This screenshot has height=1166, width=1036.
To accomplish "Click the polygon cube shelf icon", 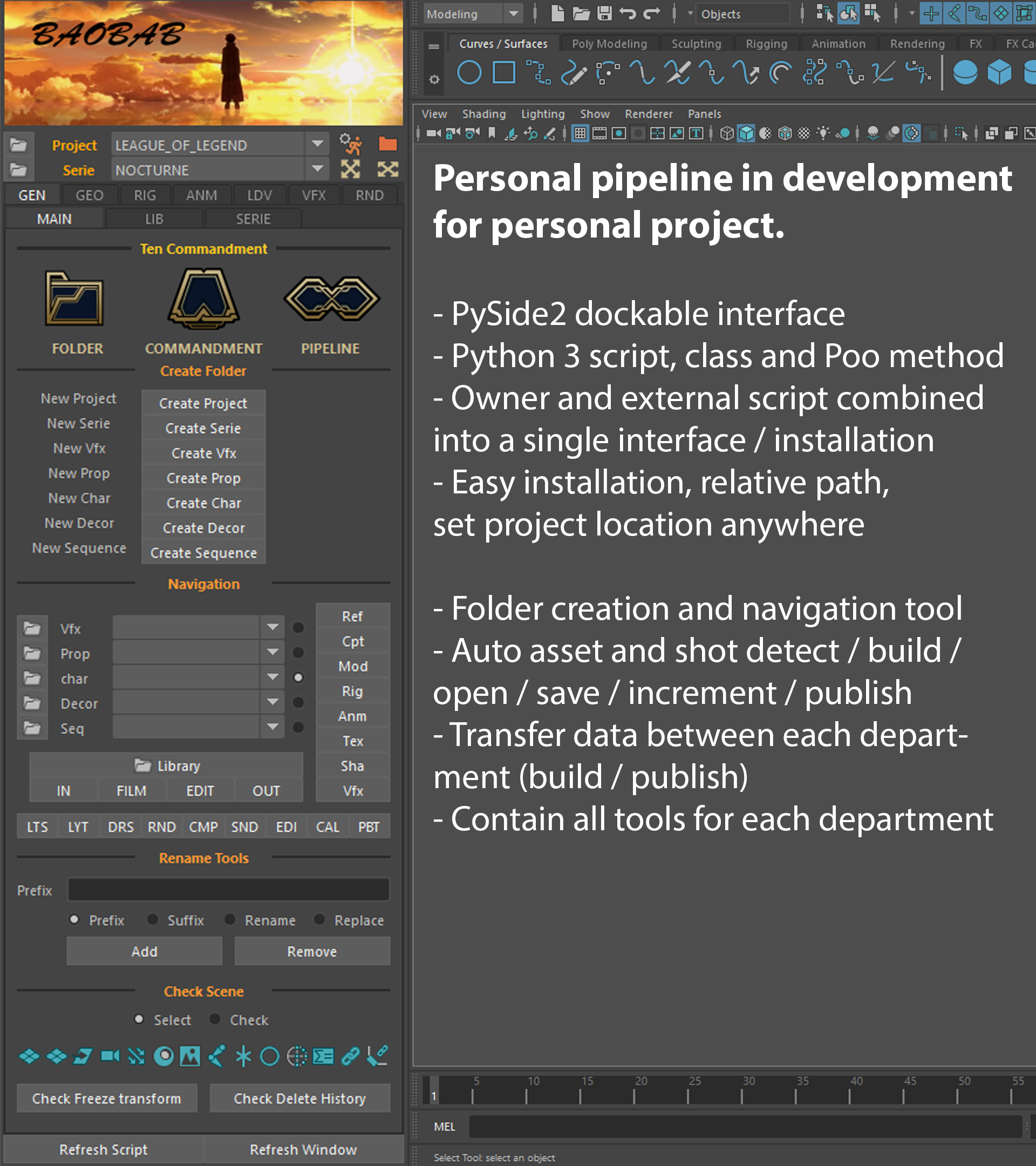I will coord(999,73).
